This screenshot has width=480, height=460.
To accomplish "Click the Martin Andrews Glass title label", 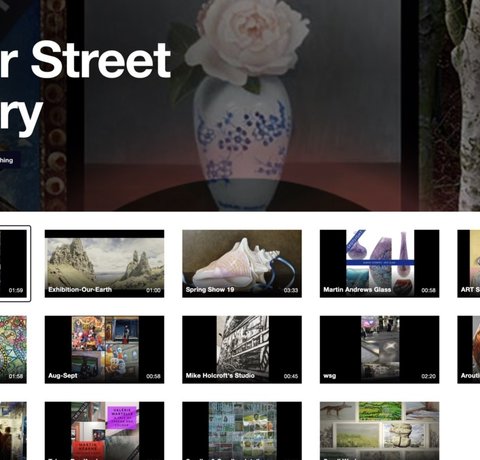I will (x=357, y=289).
